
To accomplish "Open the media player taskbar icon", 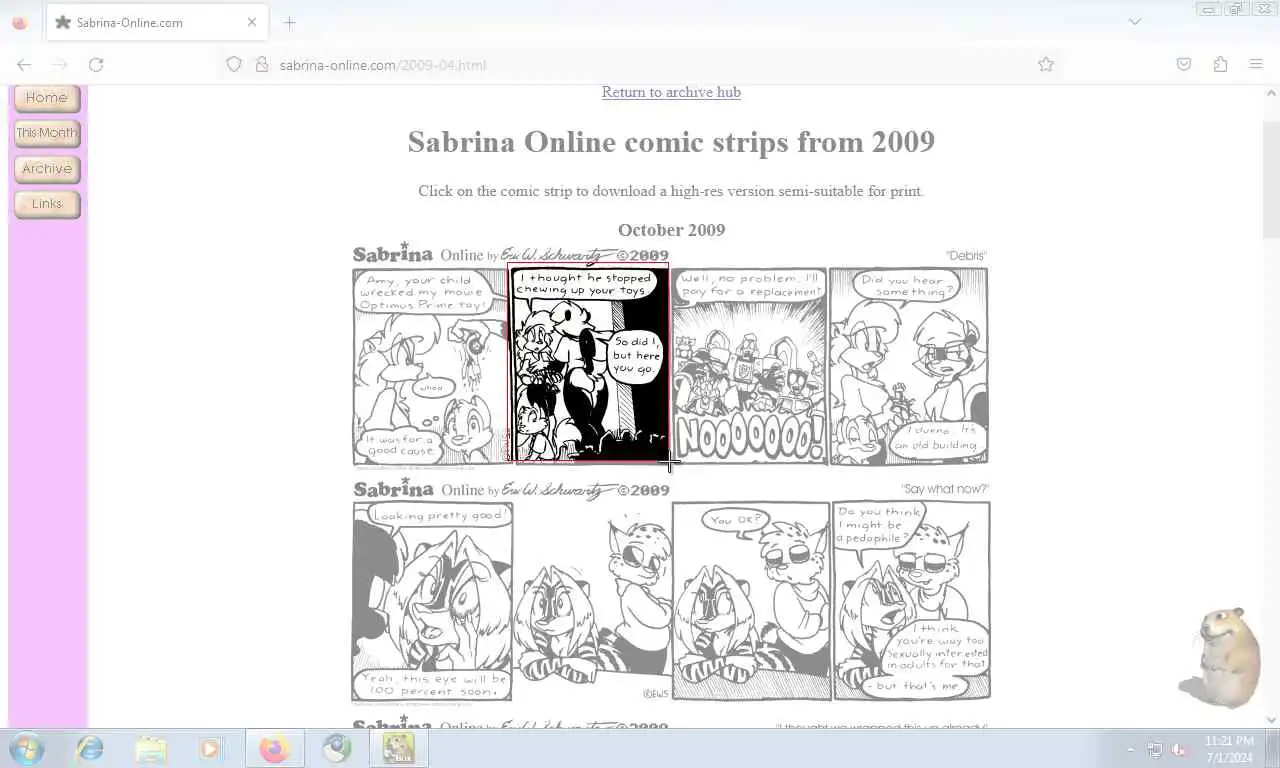I will pyautogui.click(x=211, y=748).
